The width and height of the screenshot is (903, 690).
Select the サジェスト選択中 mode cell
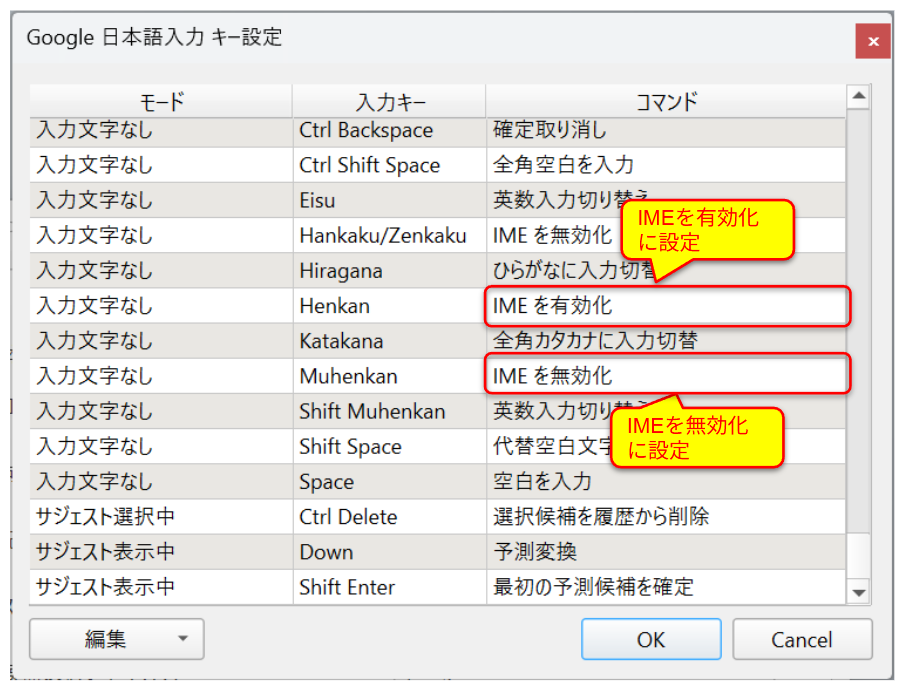coord(161,517)
